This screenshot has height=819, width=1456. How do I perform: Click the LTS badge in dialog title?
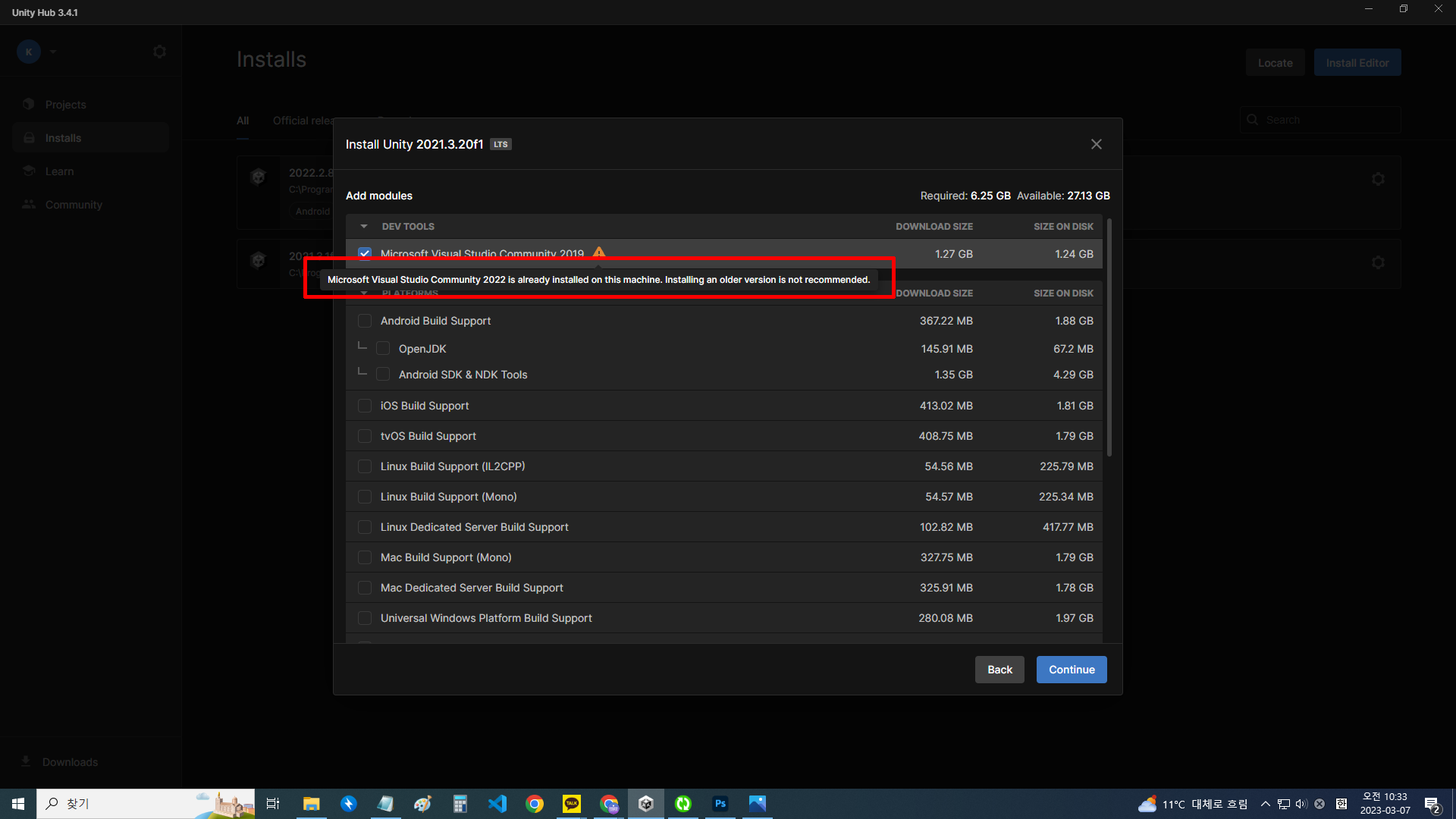(x=500, y=144)
